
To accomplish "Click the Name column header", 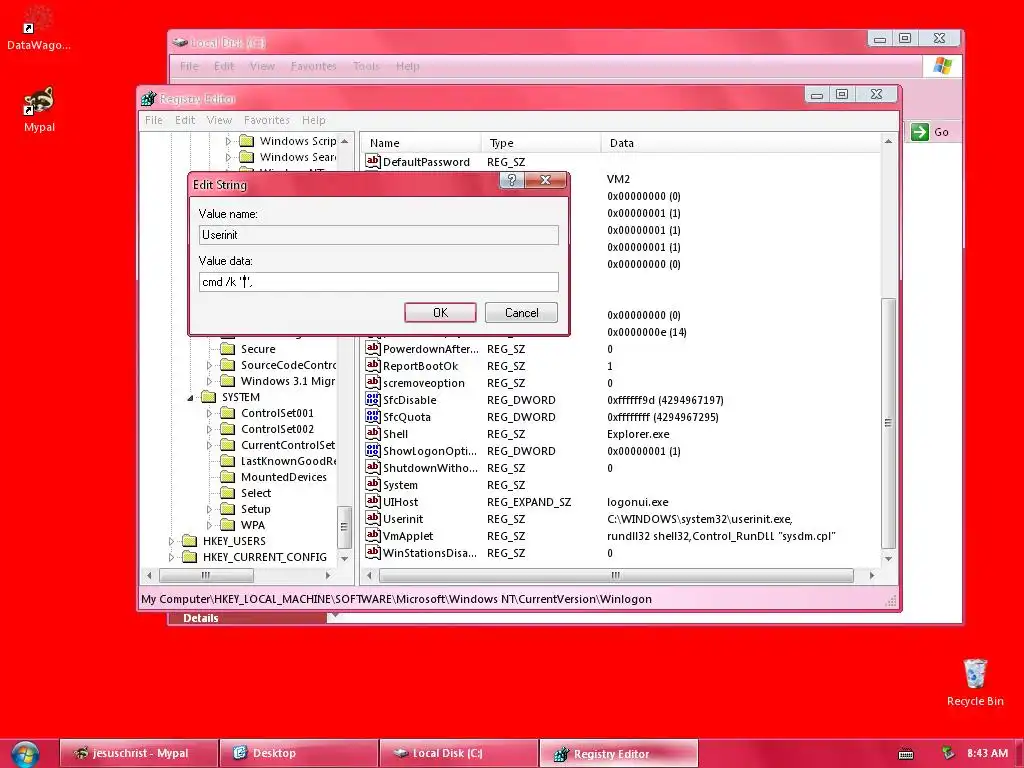I will click(421, 143).
